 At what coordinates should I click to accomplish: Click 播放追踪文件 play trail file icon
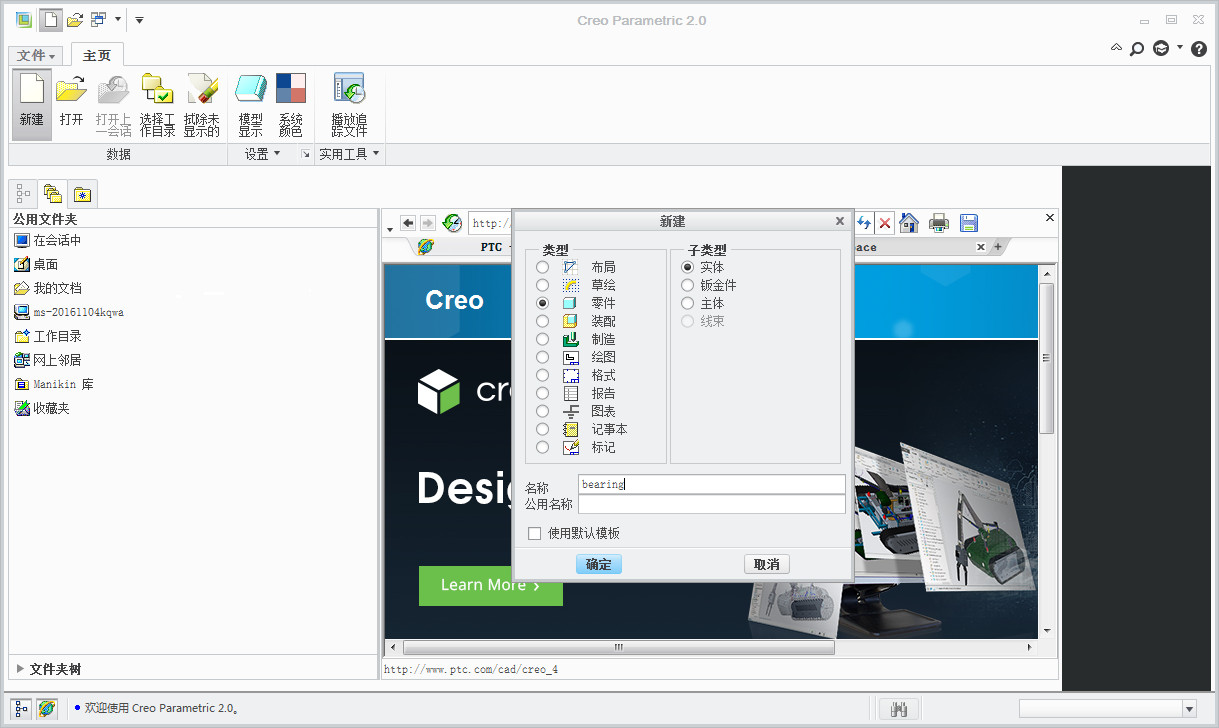349,104
